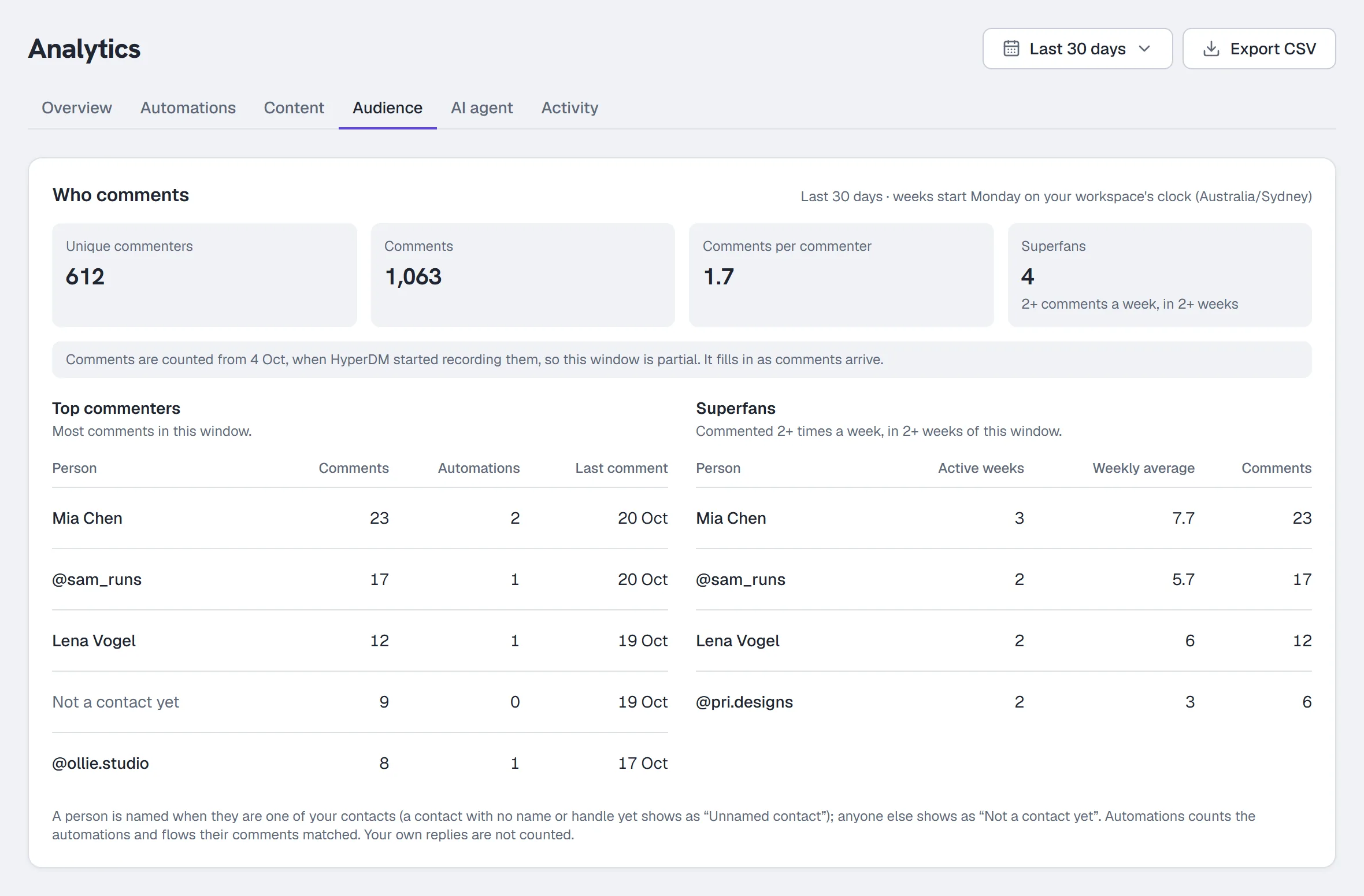Click the Unique commenters card showing 612
The width and height of the screenshot is (1364, 896).
pyautogui.click(x=205, y=275)
